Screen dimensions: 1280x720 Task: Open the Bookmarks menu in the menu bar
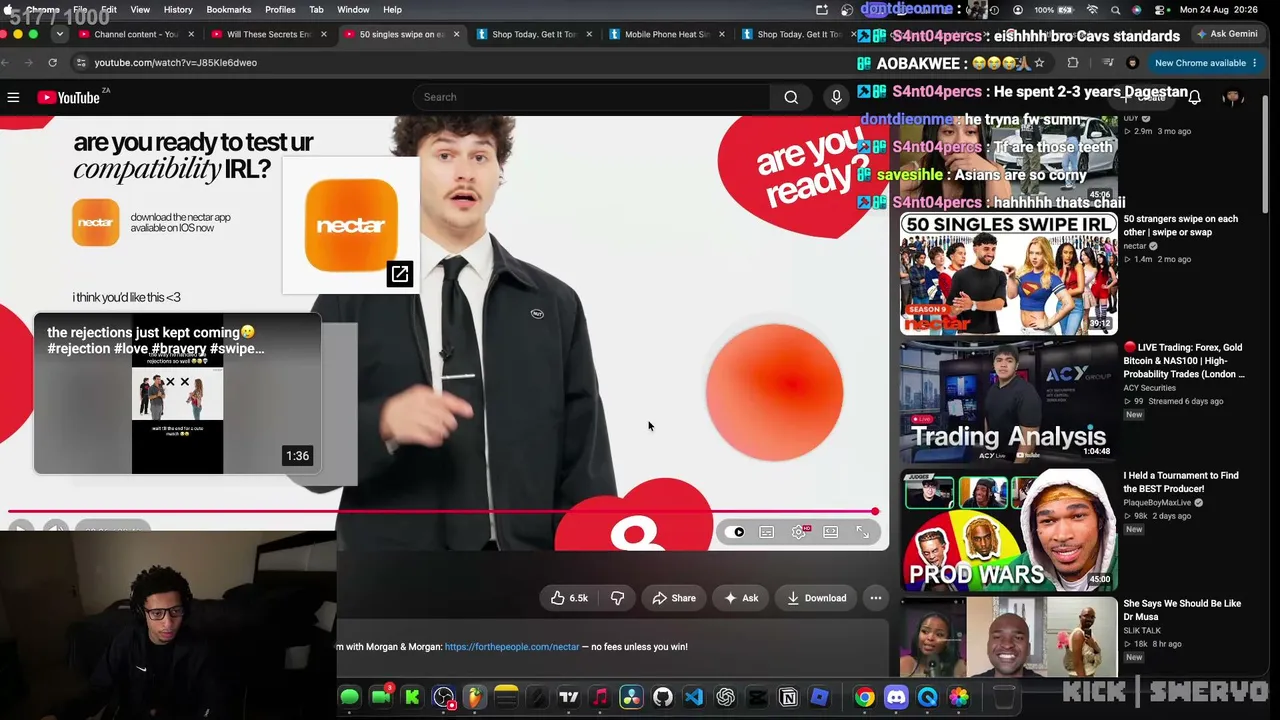click(x=229, y=10)
